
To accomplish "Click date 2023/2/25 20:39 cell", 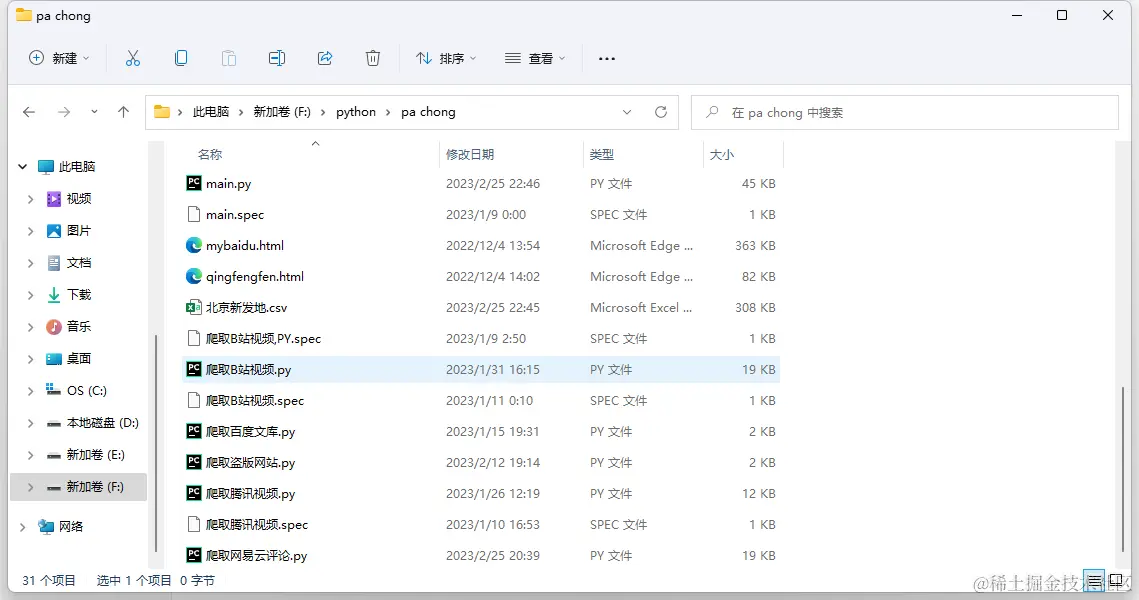I will tap(493, 555).
